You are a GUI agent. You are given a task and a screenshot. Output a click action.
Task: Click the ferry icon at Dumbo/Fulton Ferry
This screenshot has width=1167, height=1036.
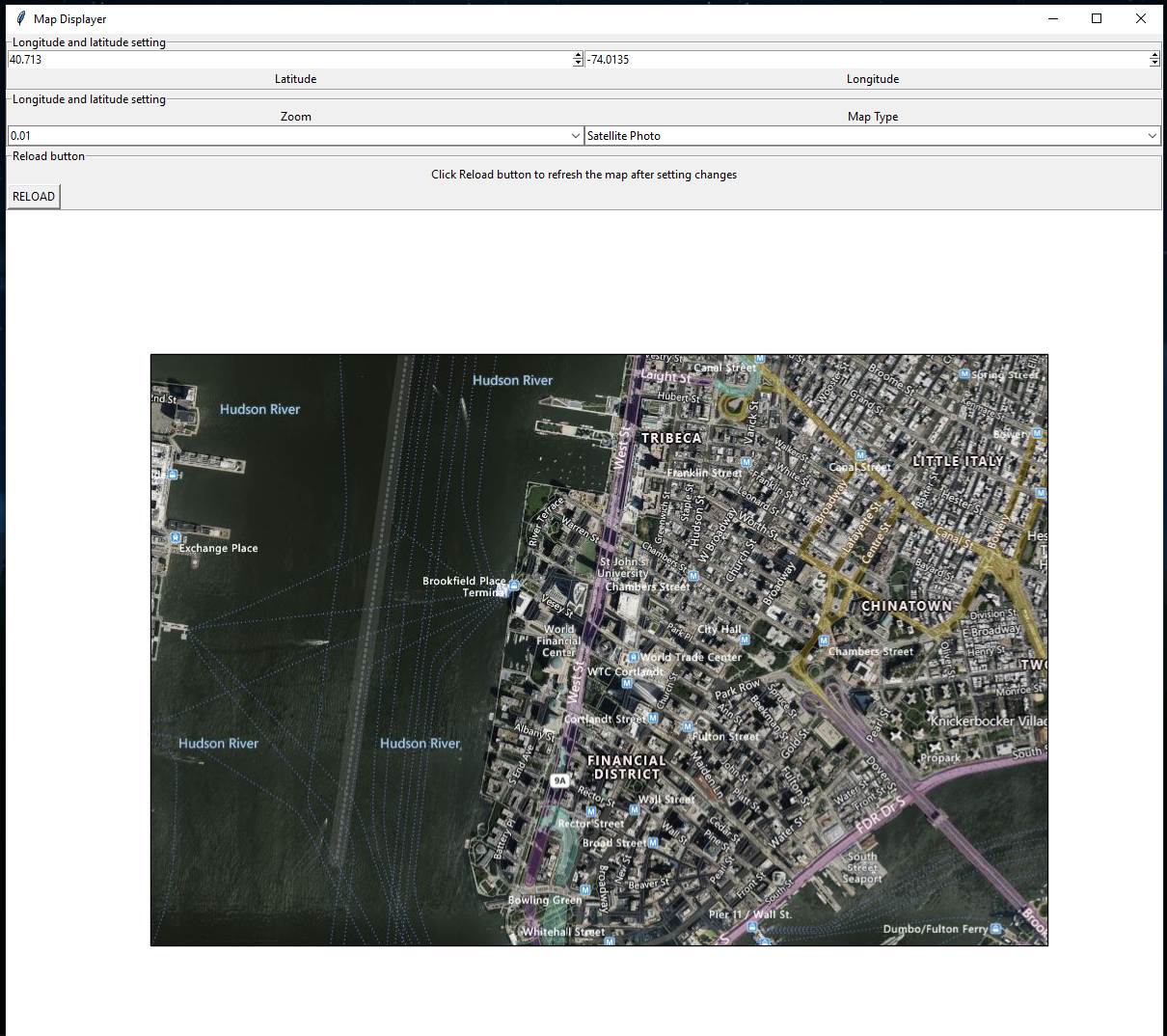(x=993, y=926)
